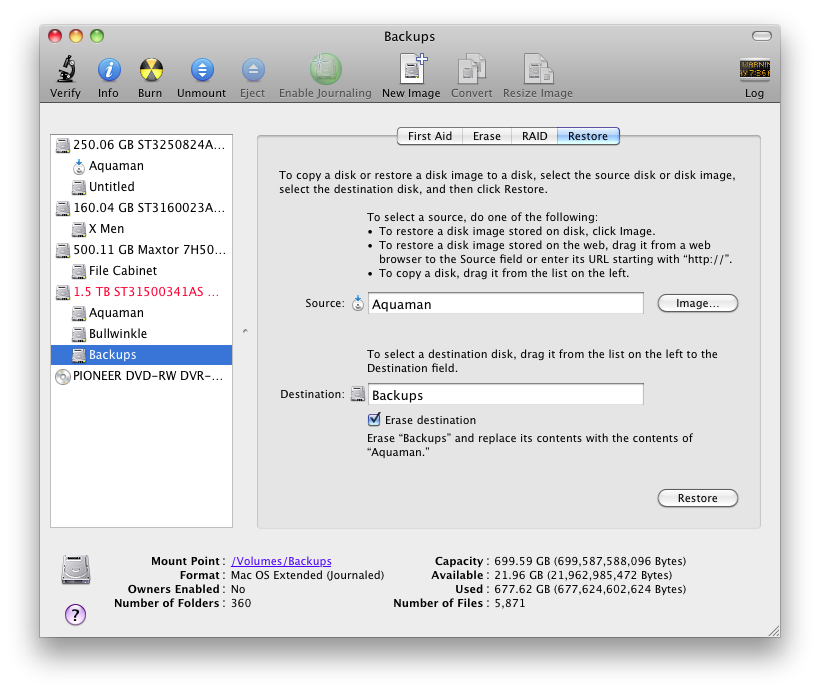Select Aquaman volume under the 250.06 GB disk
This screenshot has height=692, width=820.
(x=141, y=166)
